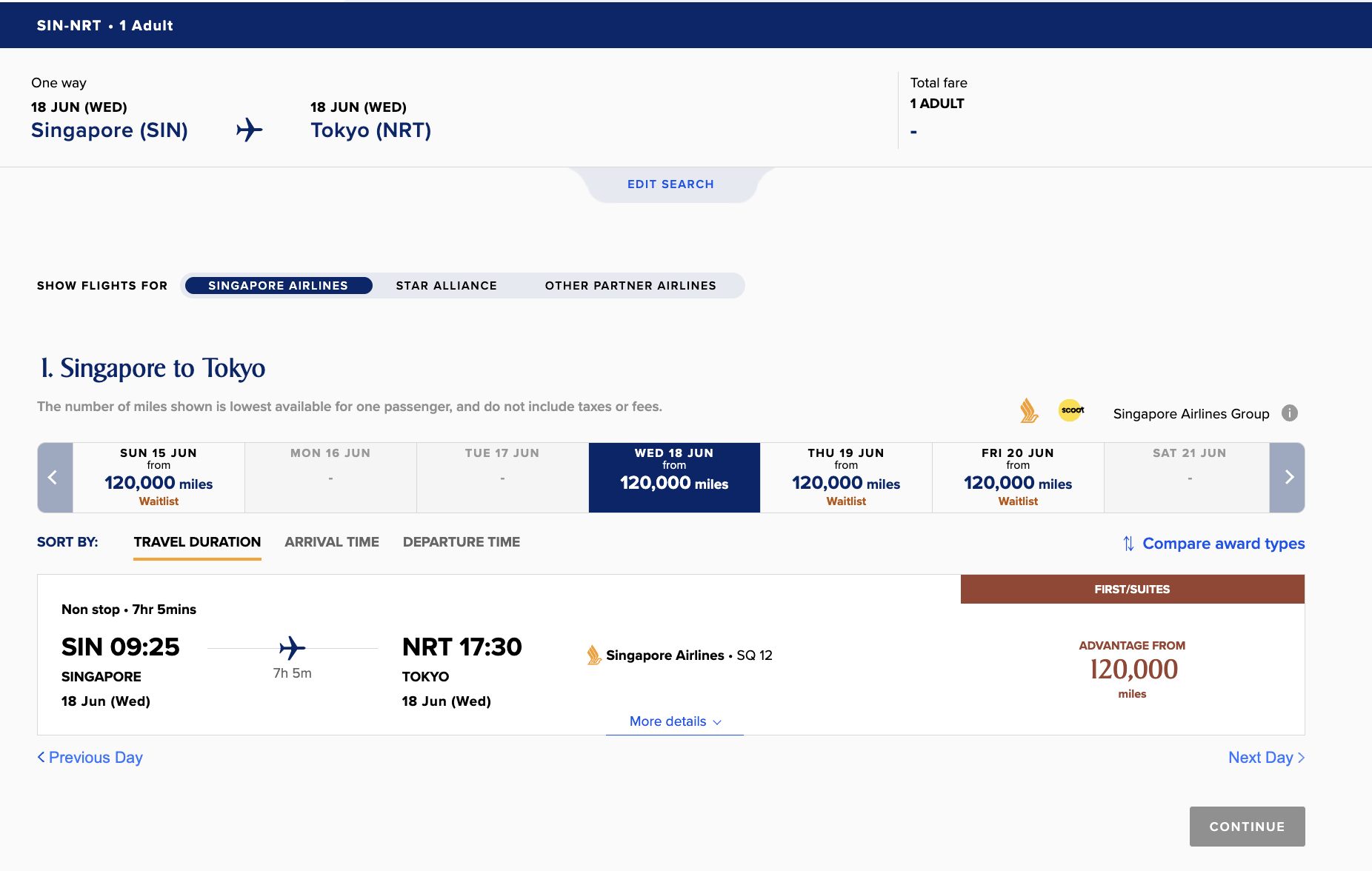Choose Thu 19 Jun date cell
Viewport: 1372px width, 871px height.
tap(846, 478)
